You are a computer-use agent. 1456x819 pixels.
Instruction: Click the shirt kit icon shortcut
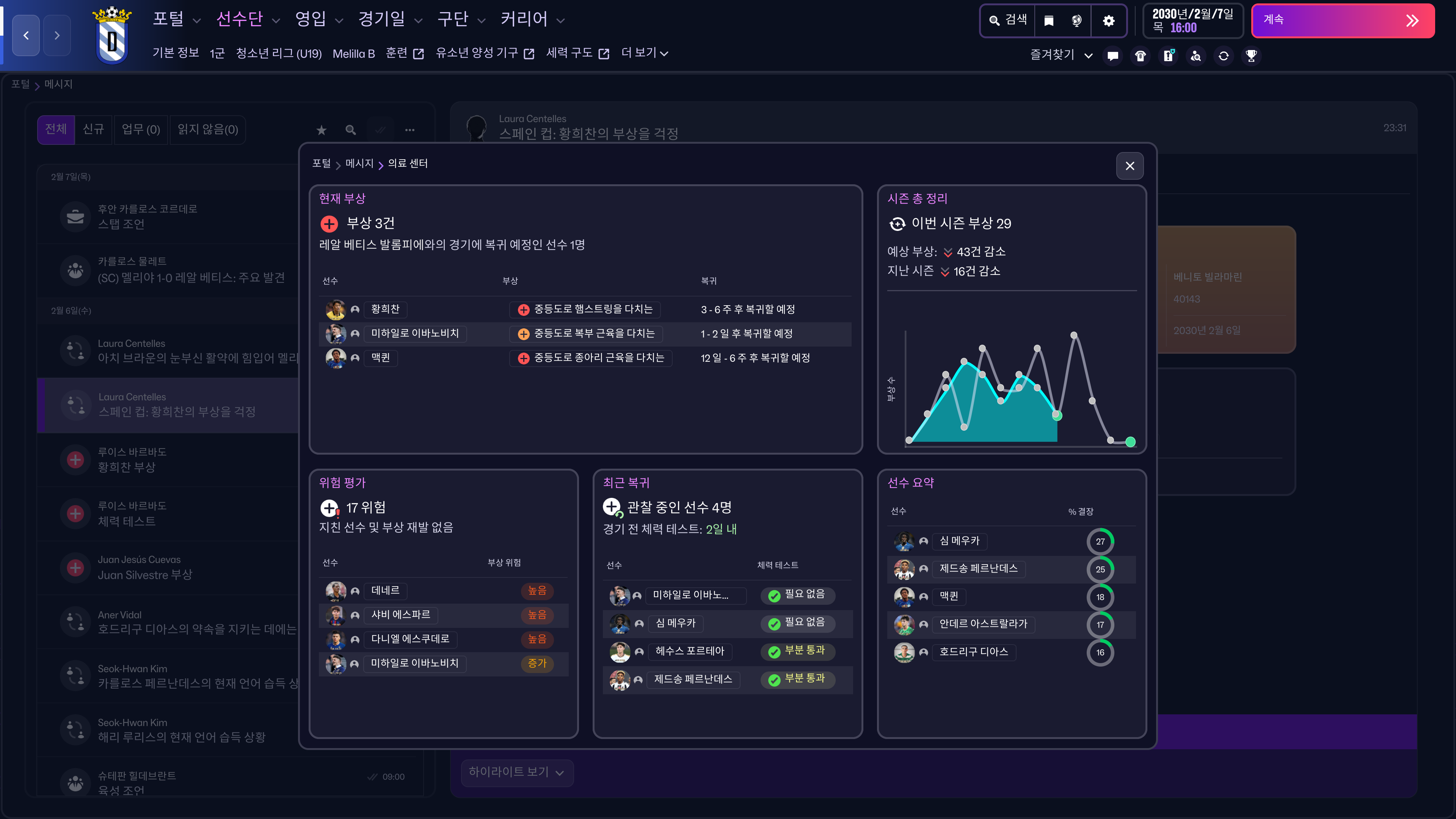pyautogui.click(x=1141, y=55)
